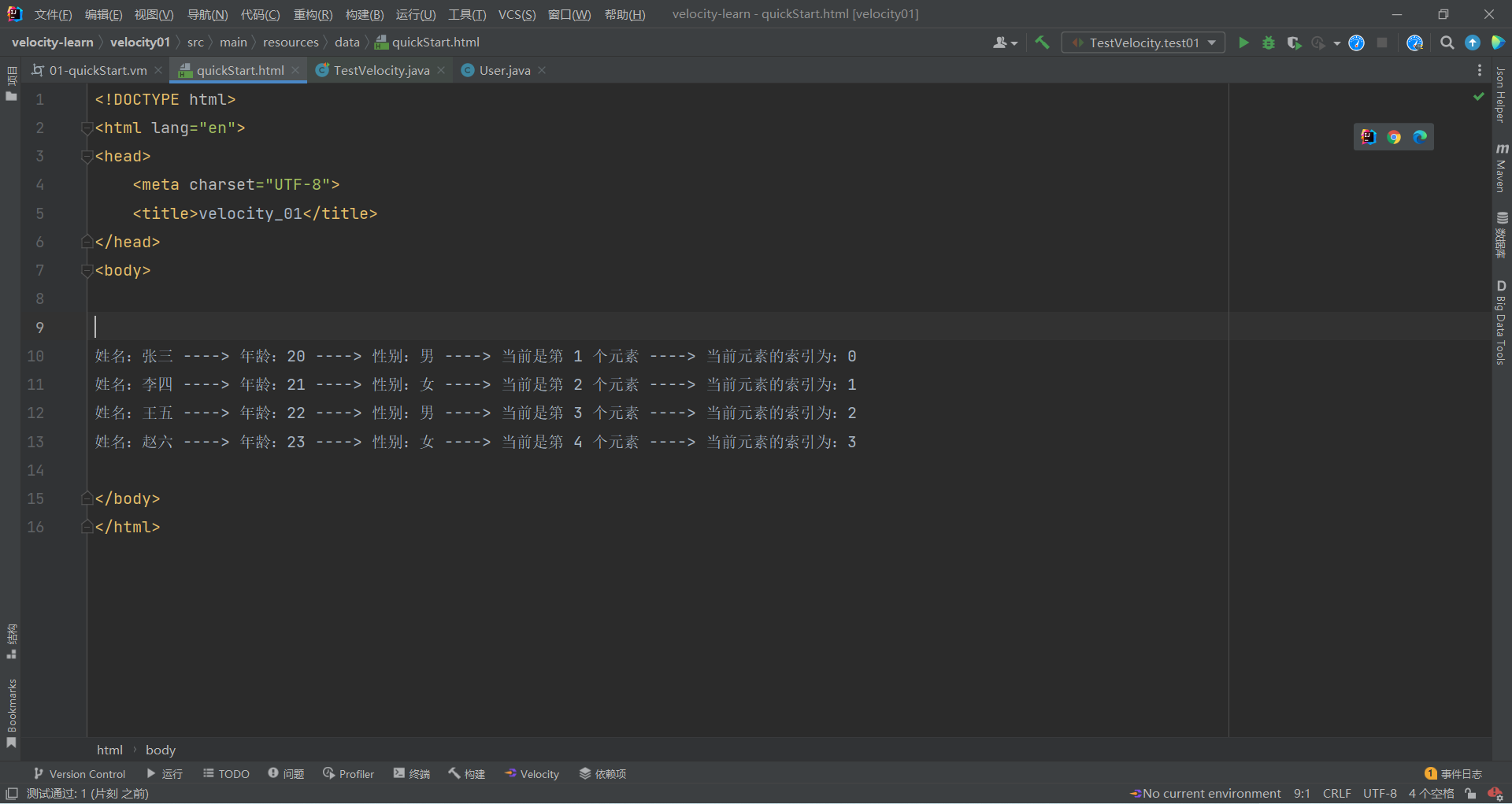Open editor tabs more options menu

[1480, 70]
